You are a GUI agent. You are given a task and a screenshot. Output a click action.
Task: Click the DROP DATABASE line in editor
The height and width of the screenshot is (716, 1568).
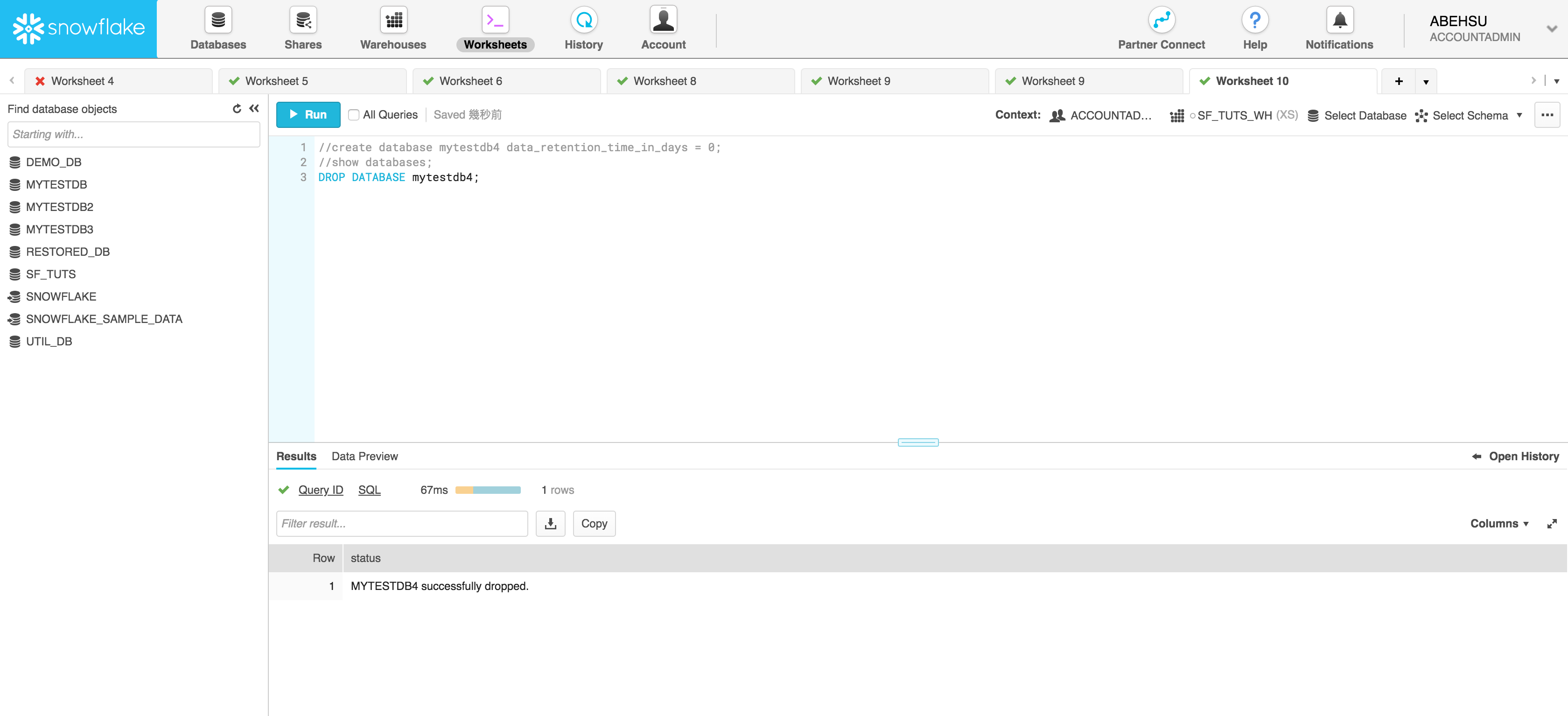(x=399, y=177)
